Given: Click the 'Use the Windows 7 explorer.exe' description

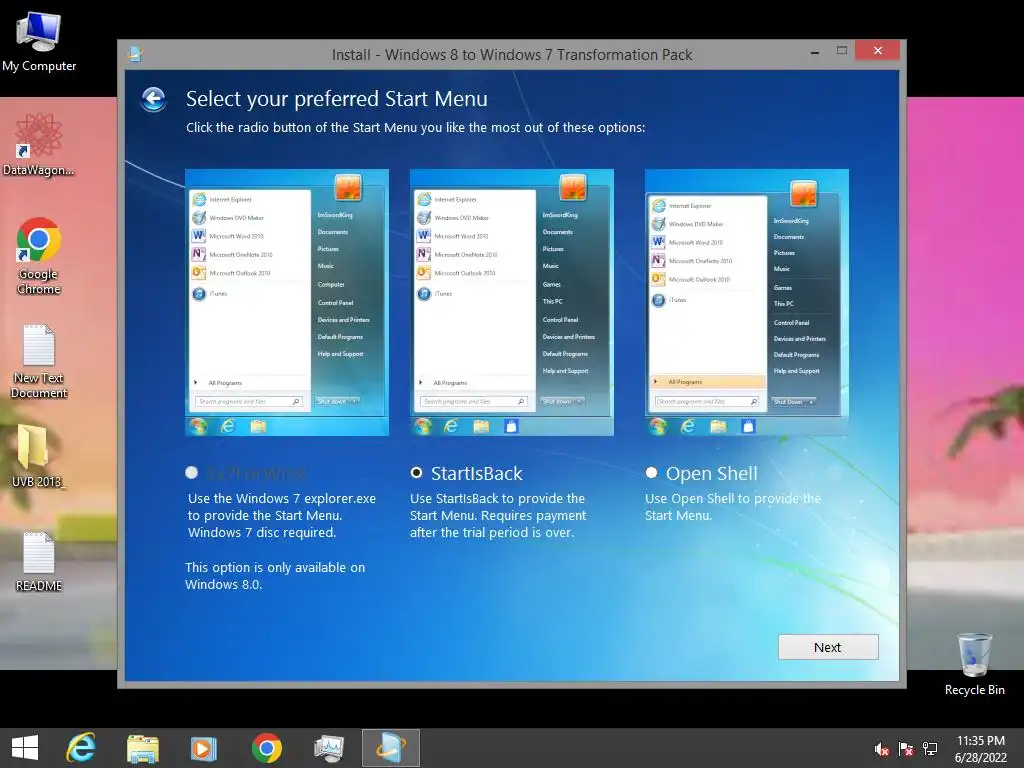Looking at the screenshot, I should [x=281, y=515].
